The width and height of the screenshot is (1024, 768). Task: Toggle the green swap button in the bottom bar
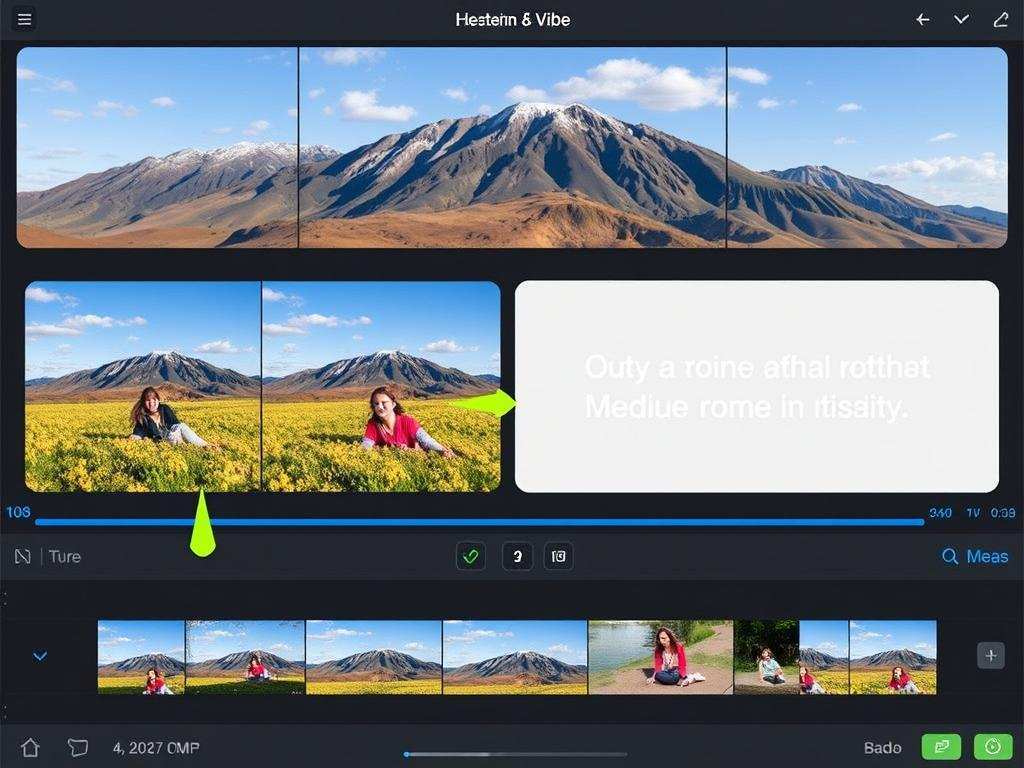[941, 747]
